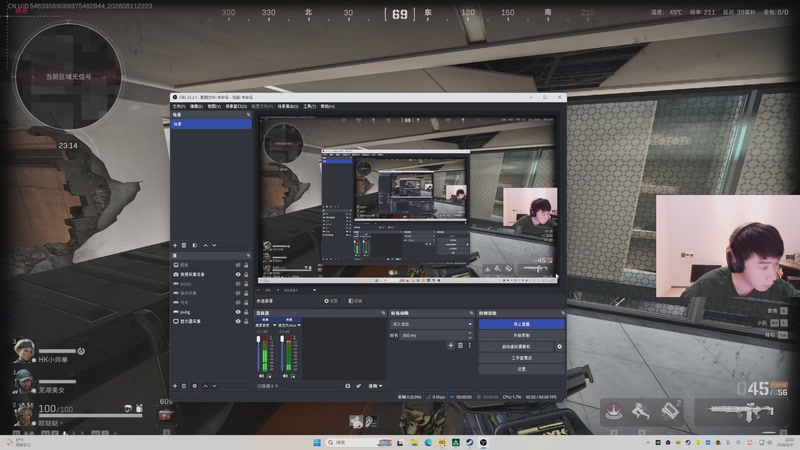Open virtual camera settings gear icon

(x=559, y=346)
